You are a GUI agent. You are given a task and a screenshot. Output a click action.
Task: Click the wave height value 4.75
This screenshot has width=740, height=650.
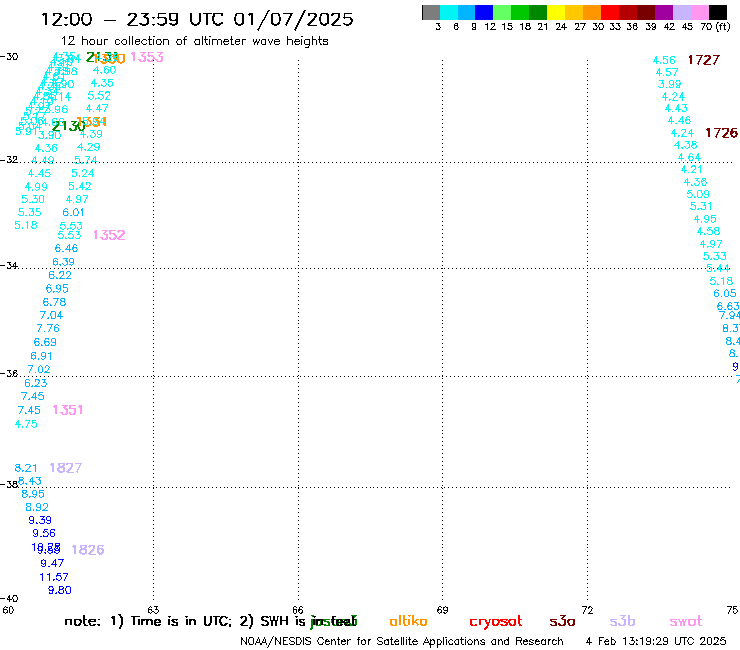click(26, 424)
